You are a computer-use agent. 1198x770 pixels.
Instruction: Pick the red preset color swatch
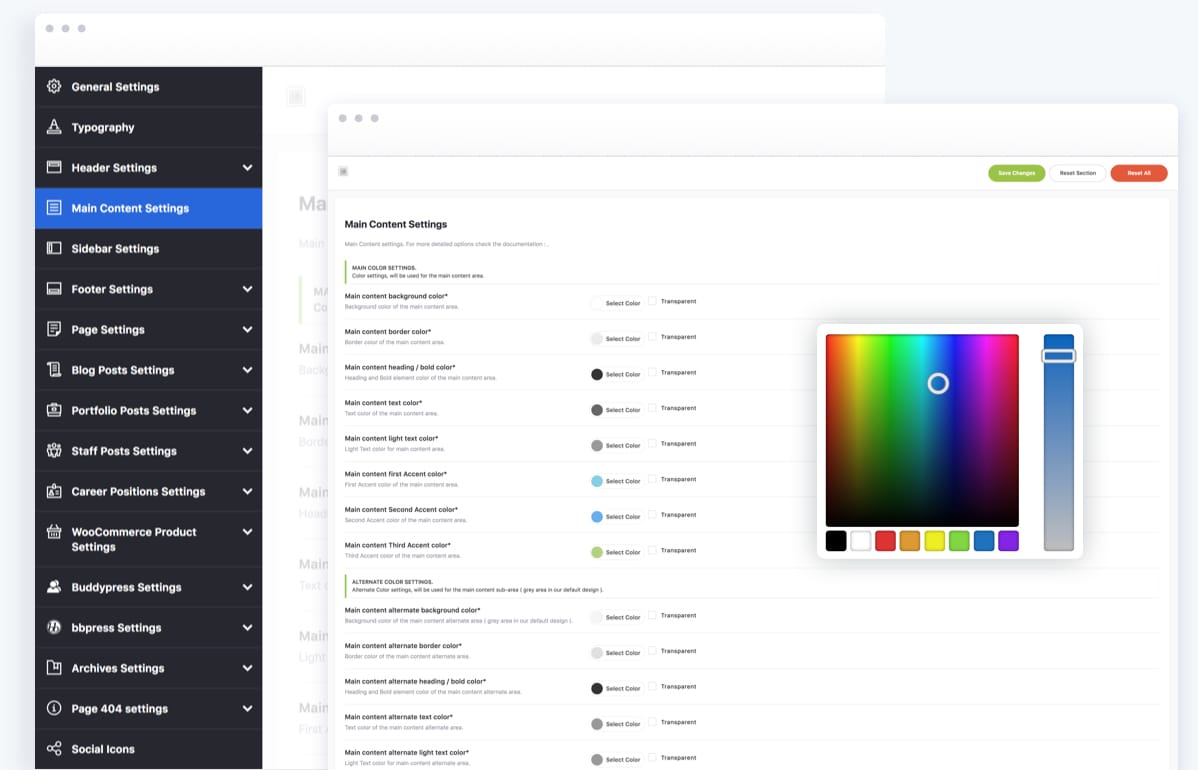(885, 541)
